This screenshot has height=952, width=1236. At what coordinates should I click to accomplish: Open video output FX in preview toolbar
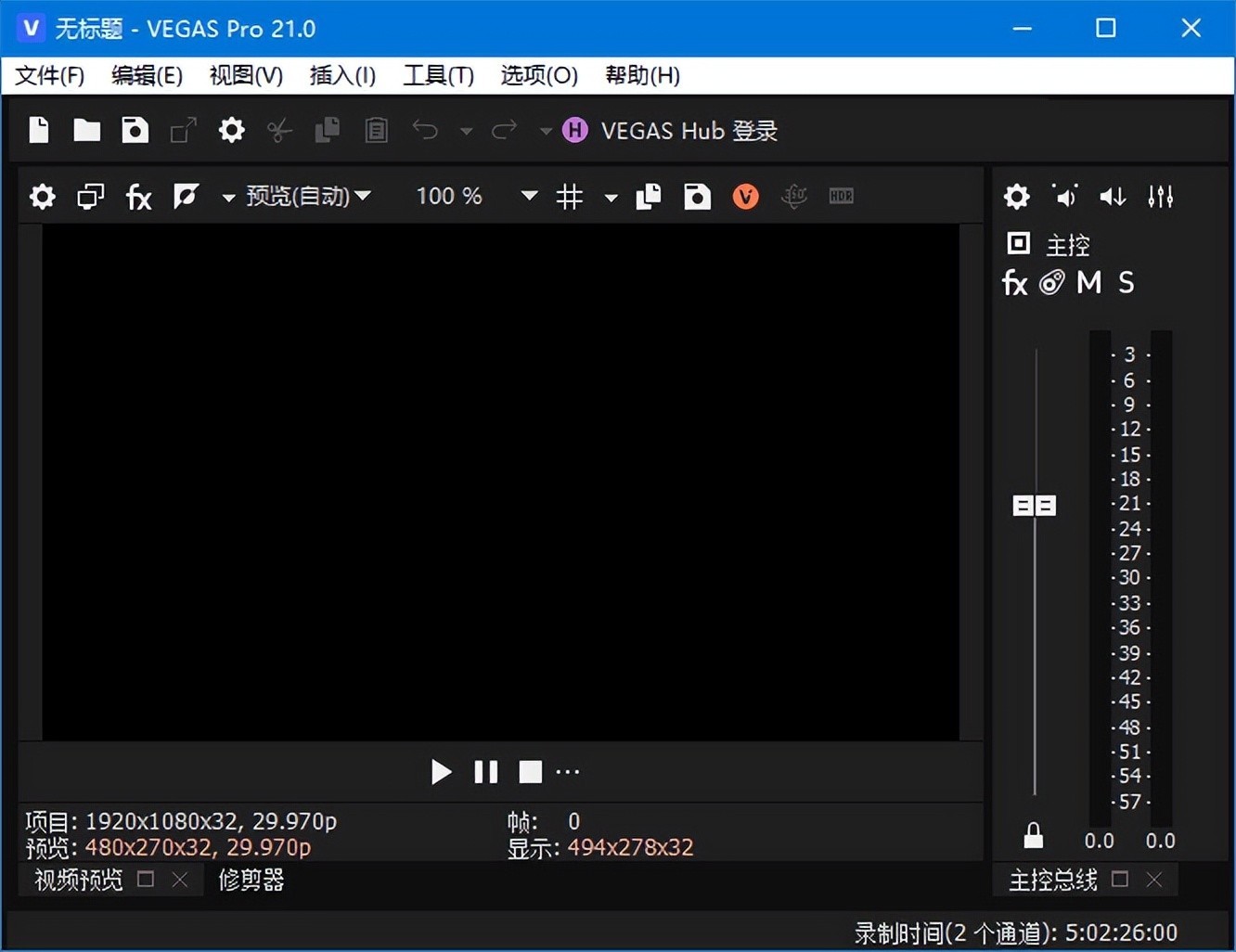coord(138,197)
